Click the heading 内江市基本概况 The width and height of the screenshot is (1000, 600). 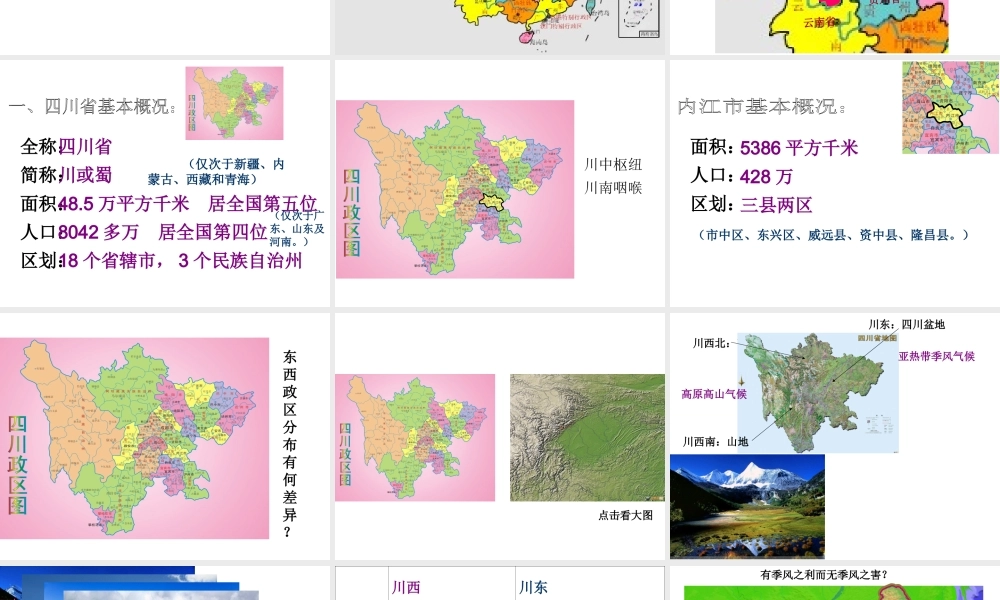(762, 106)
